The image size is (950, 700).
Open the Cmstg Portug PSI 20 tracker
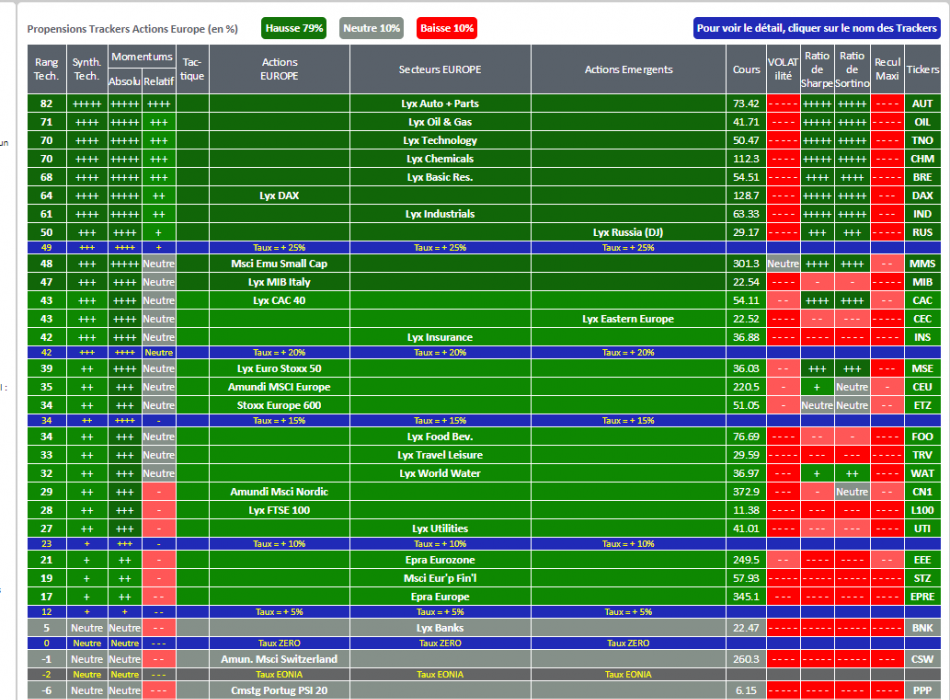(x=279, y=690)
